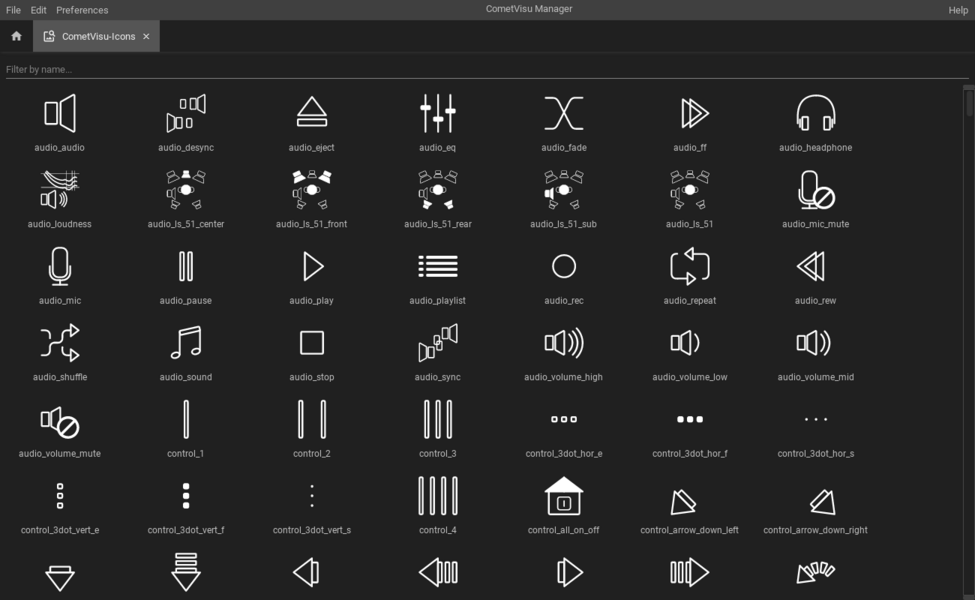The width and height of the screenshot is (975, 600).
Task: Pick the audio_rec circle icon
Action: coord(563,266)
